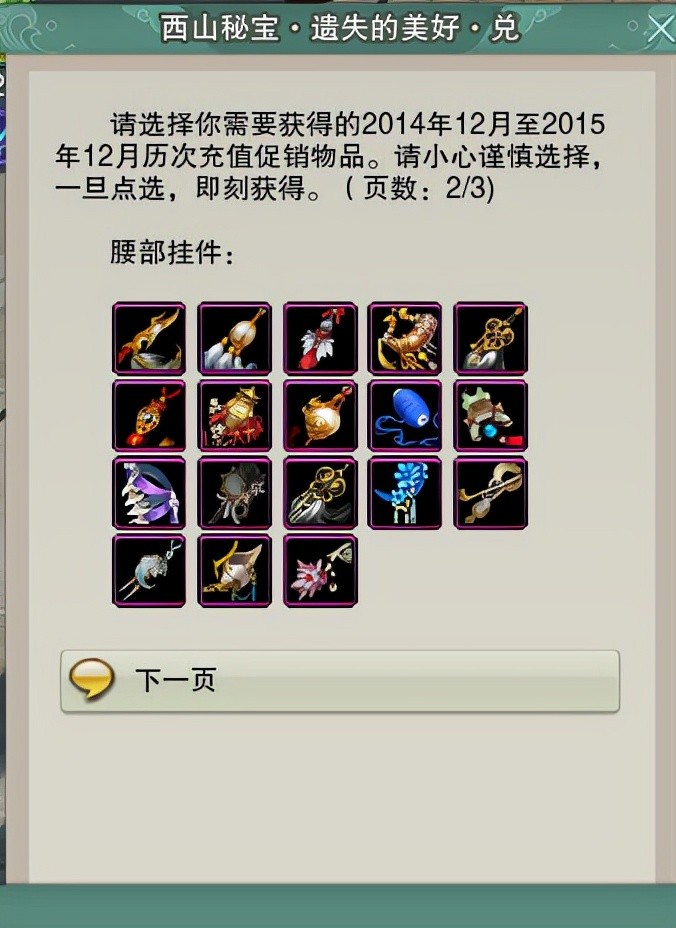
Task: Pick the red-and-white tassel doll pendant
Action: click(x=320, y=339)
